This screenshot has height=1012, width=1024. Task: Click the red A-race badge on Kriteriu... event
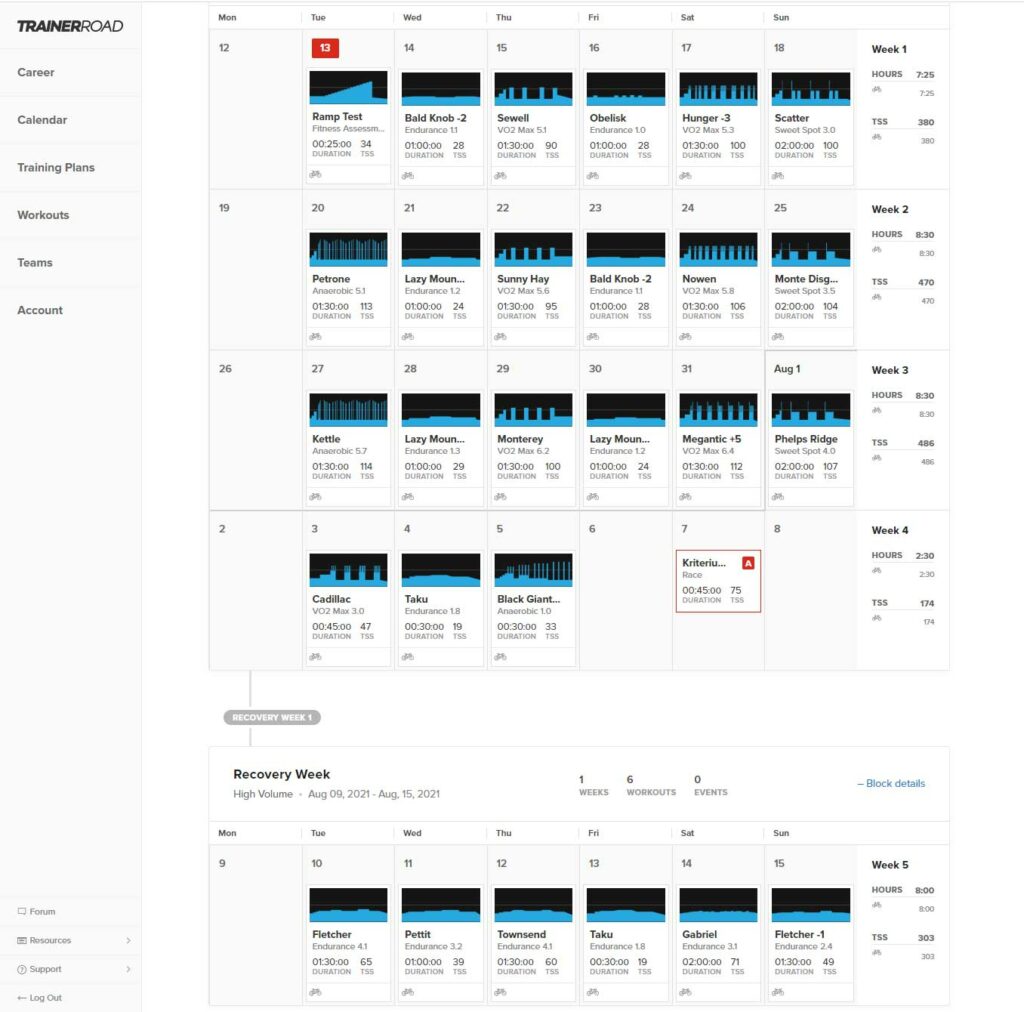(x=748, y=563)
